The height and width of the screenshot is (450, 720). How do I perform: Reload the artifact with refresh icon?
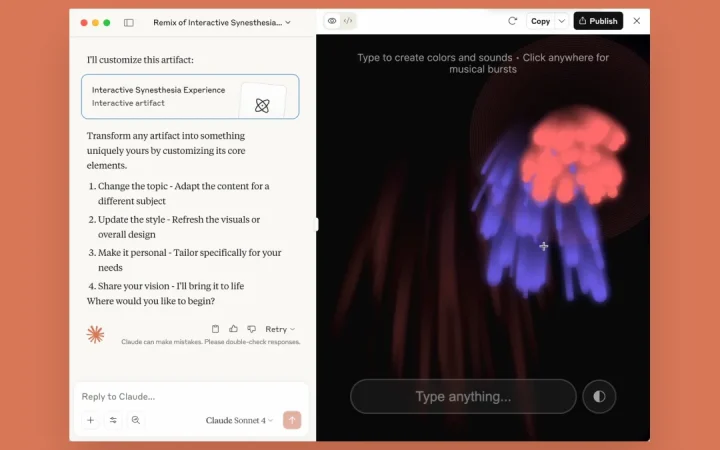coord(512,21)
